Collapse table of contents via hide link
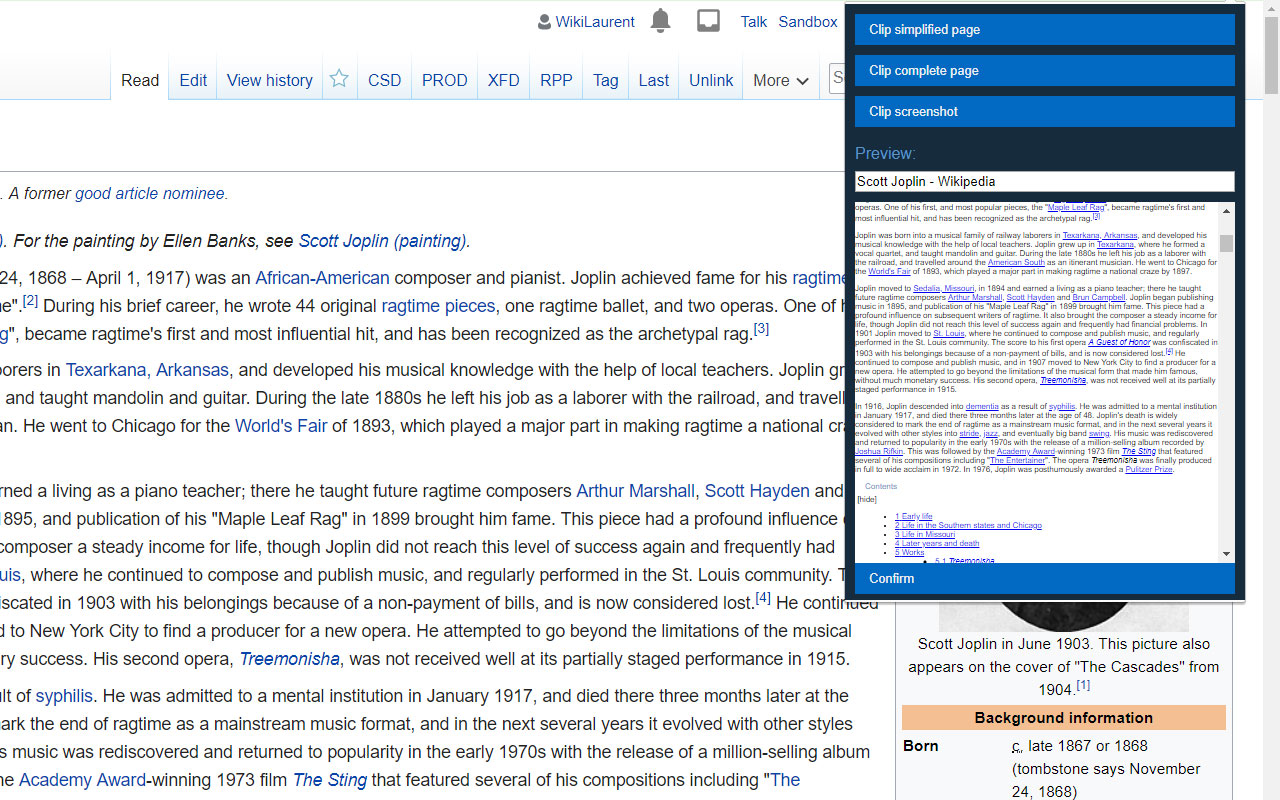 coord(867,498)
